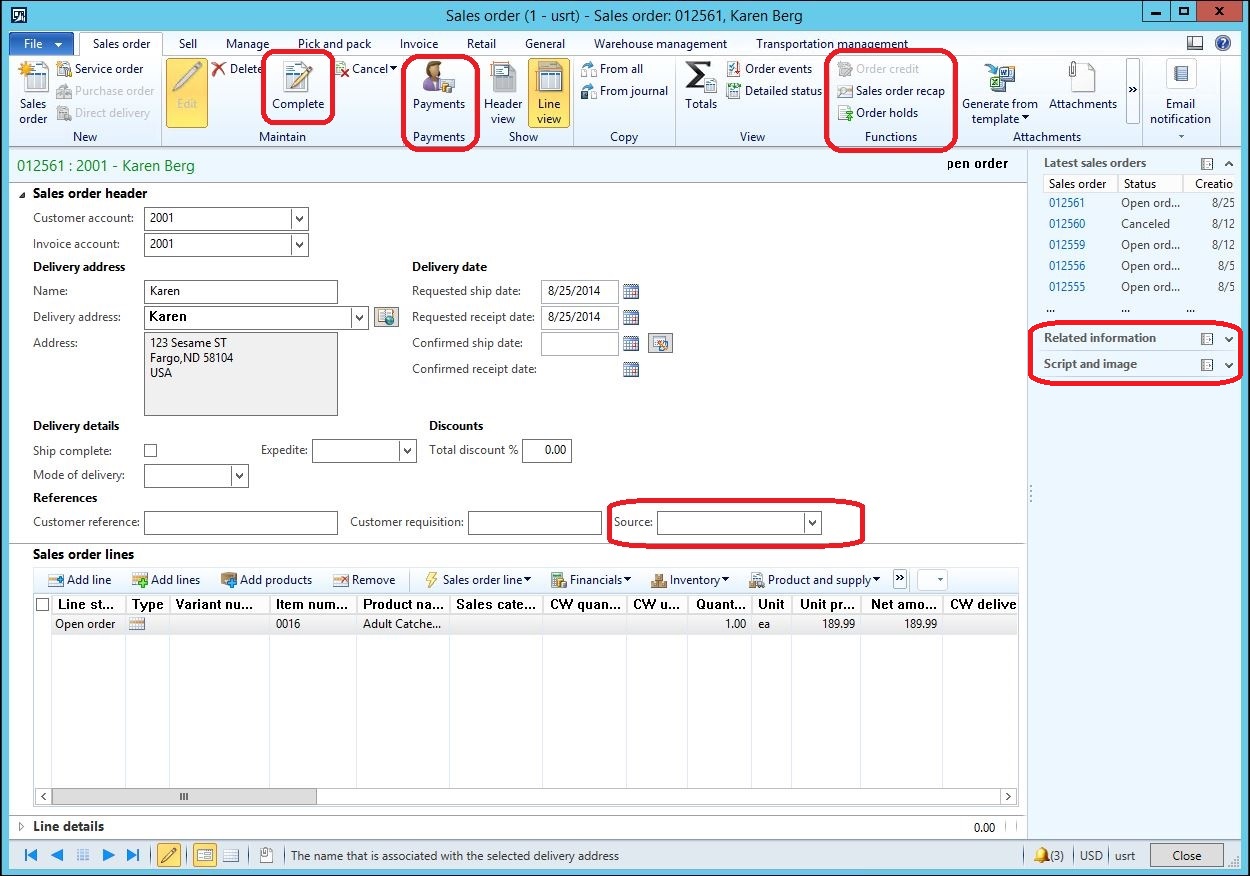The width and height of the screenshot is (1250, 876).
Task: Expand the Mode of delivery dropdown
Action: [239, 476]
